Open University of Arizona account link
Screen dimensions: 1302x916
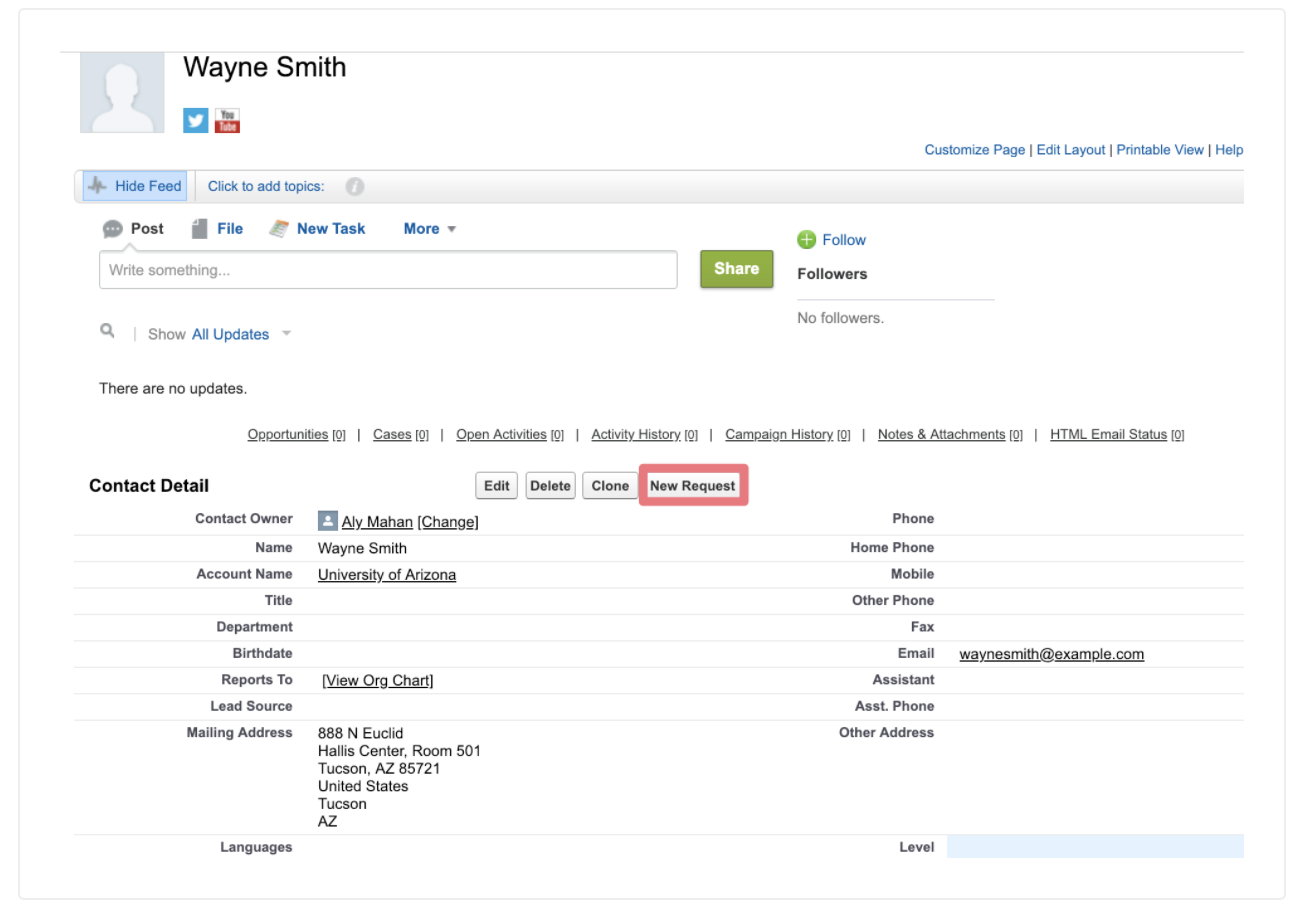[x=387, y=575]
